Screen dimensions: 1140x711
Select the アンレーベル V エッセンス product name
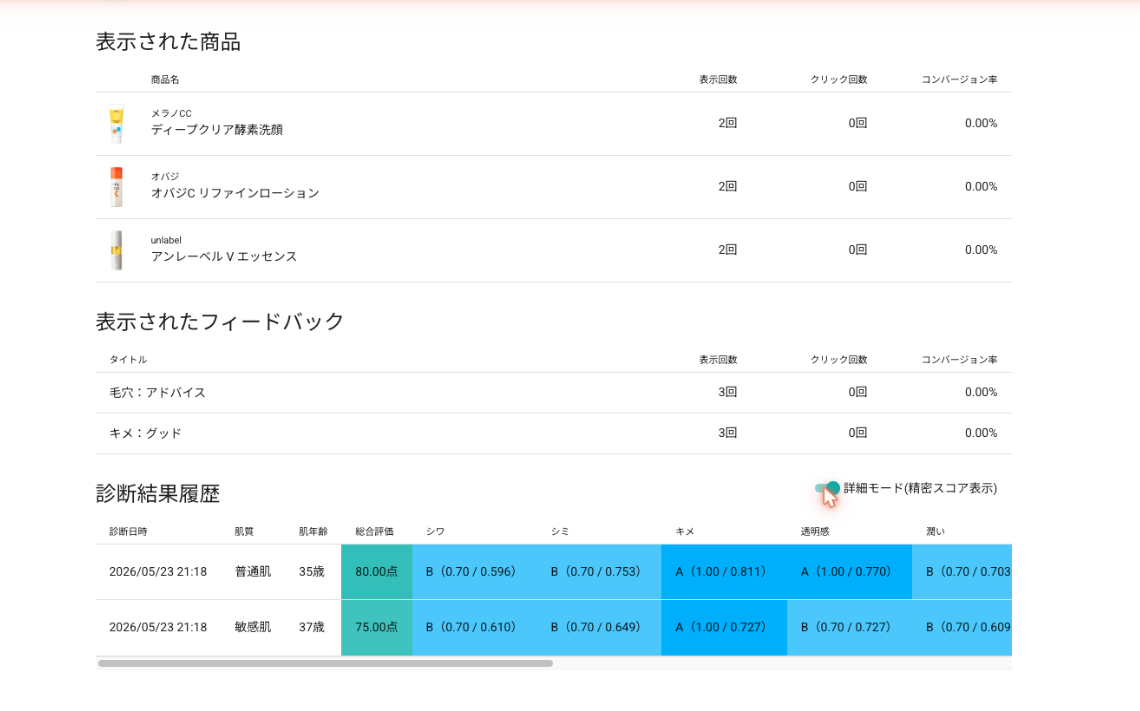click(224, 257)
